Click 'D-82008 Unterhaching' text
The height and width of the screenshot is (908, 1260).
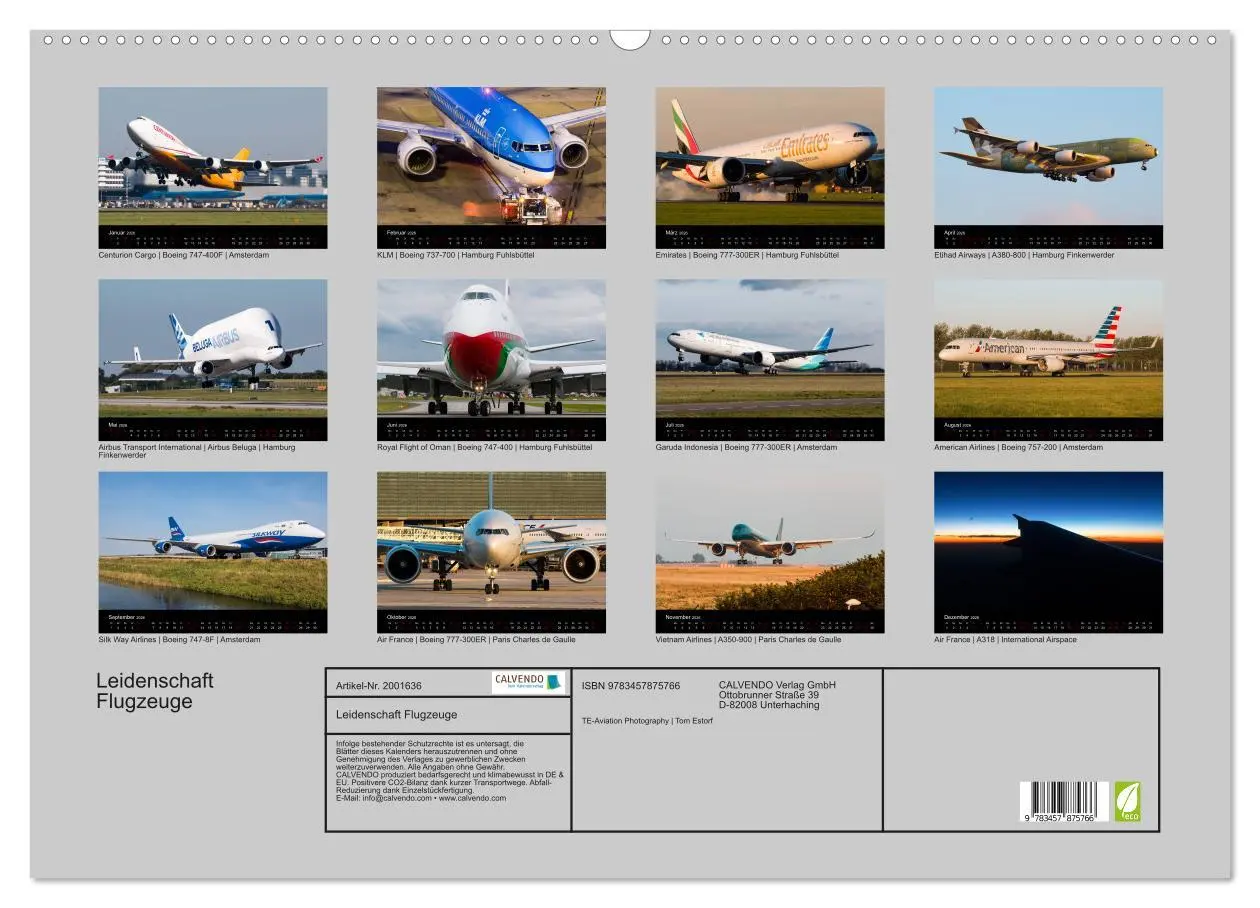pyautogui.click(x=769, y=705)
